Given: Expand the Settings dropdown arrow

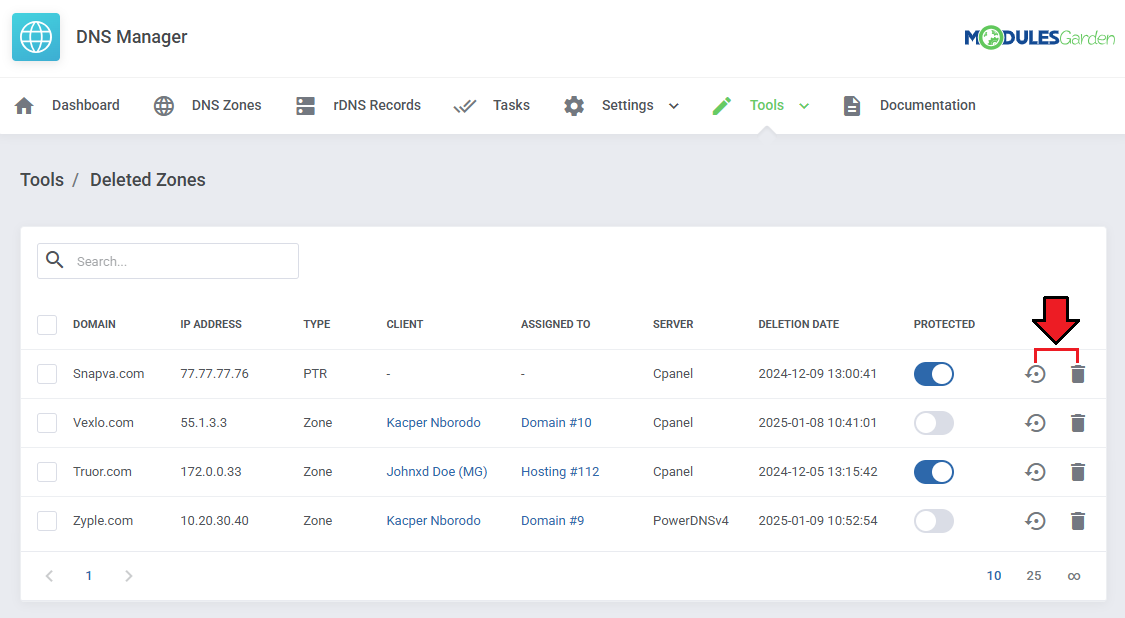Looking at the screenshot, I should click(x=674, y=106).
